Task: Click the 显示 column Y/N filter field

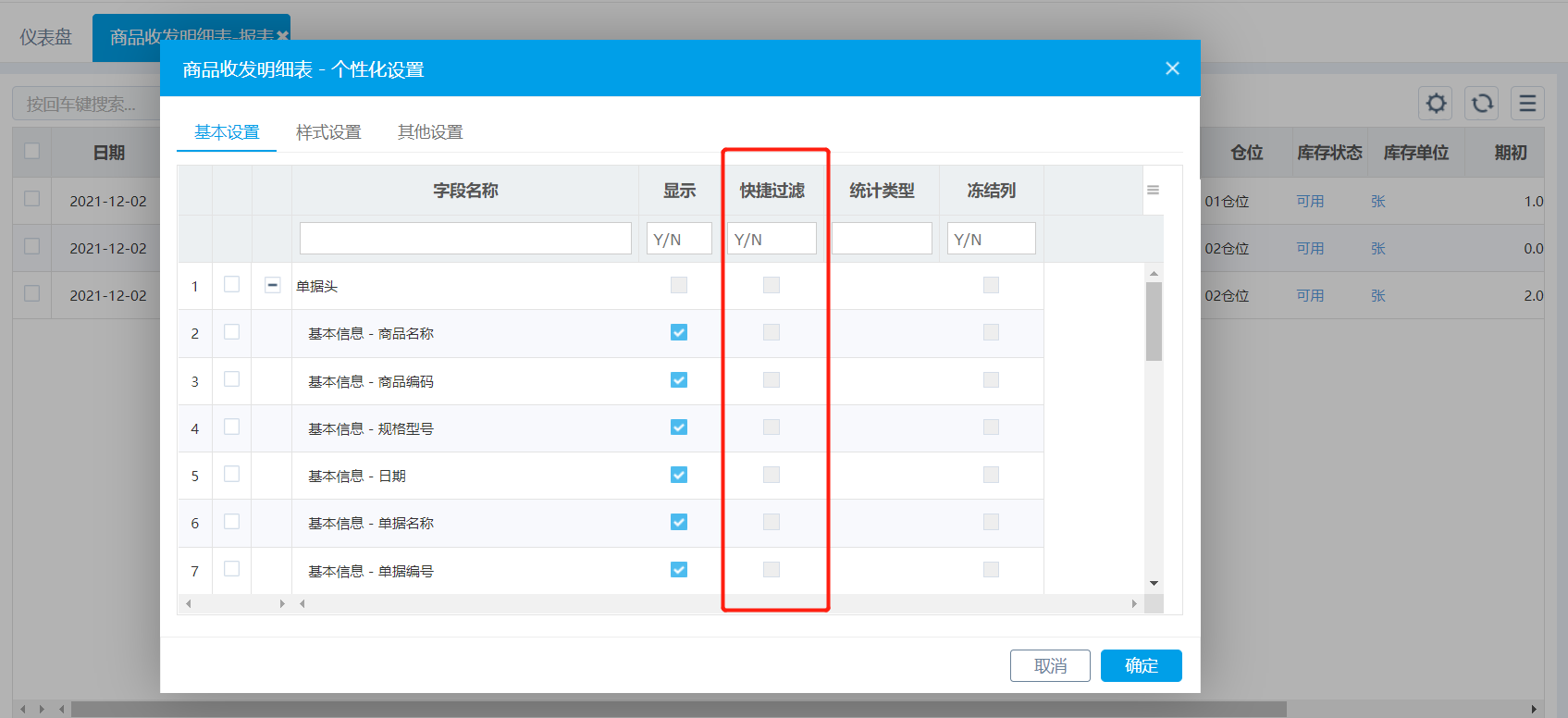Action: tap(679, 239)
